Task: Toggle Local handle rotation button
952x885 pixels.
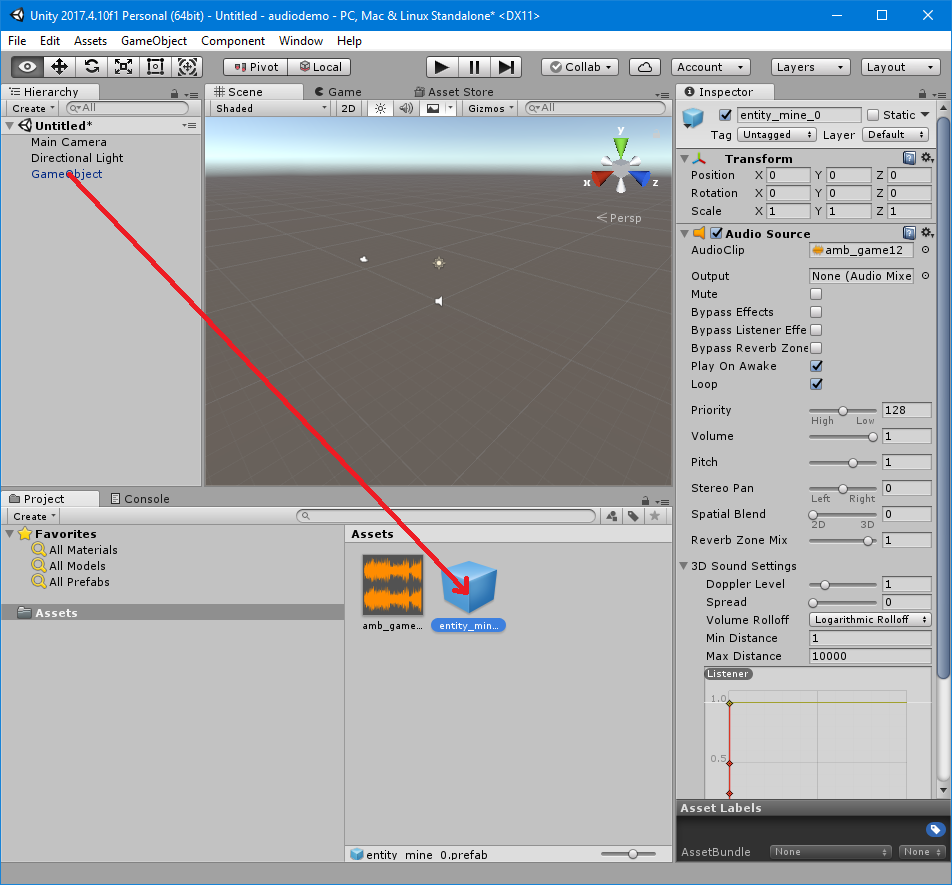Action: (320, 67)
